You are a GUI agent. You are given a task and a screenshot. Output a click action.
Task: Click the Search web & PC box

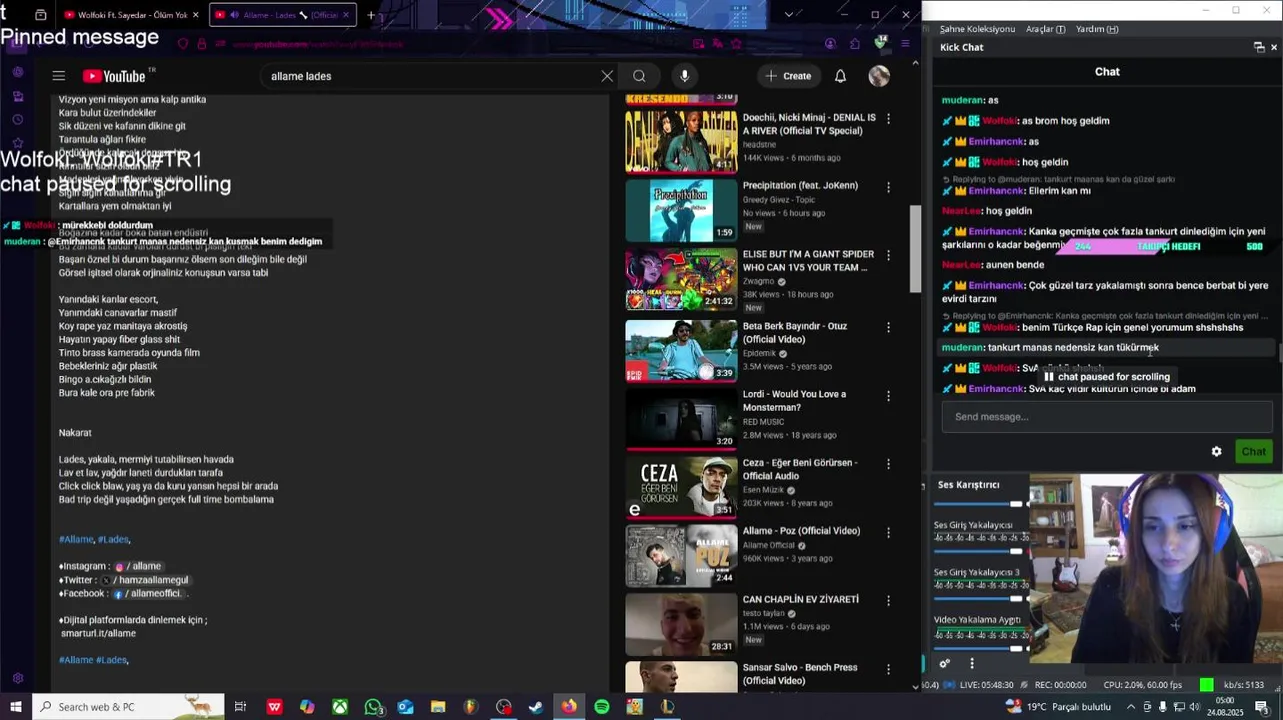tap(128, 707)
